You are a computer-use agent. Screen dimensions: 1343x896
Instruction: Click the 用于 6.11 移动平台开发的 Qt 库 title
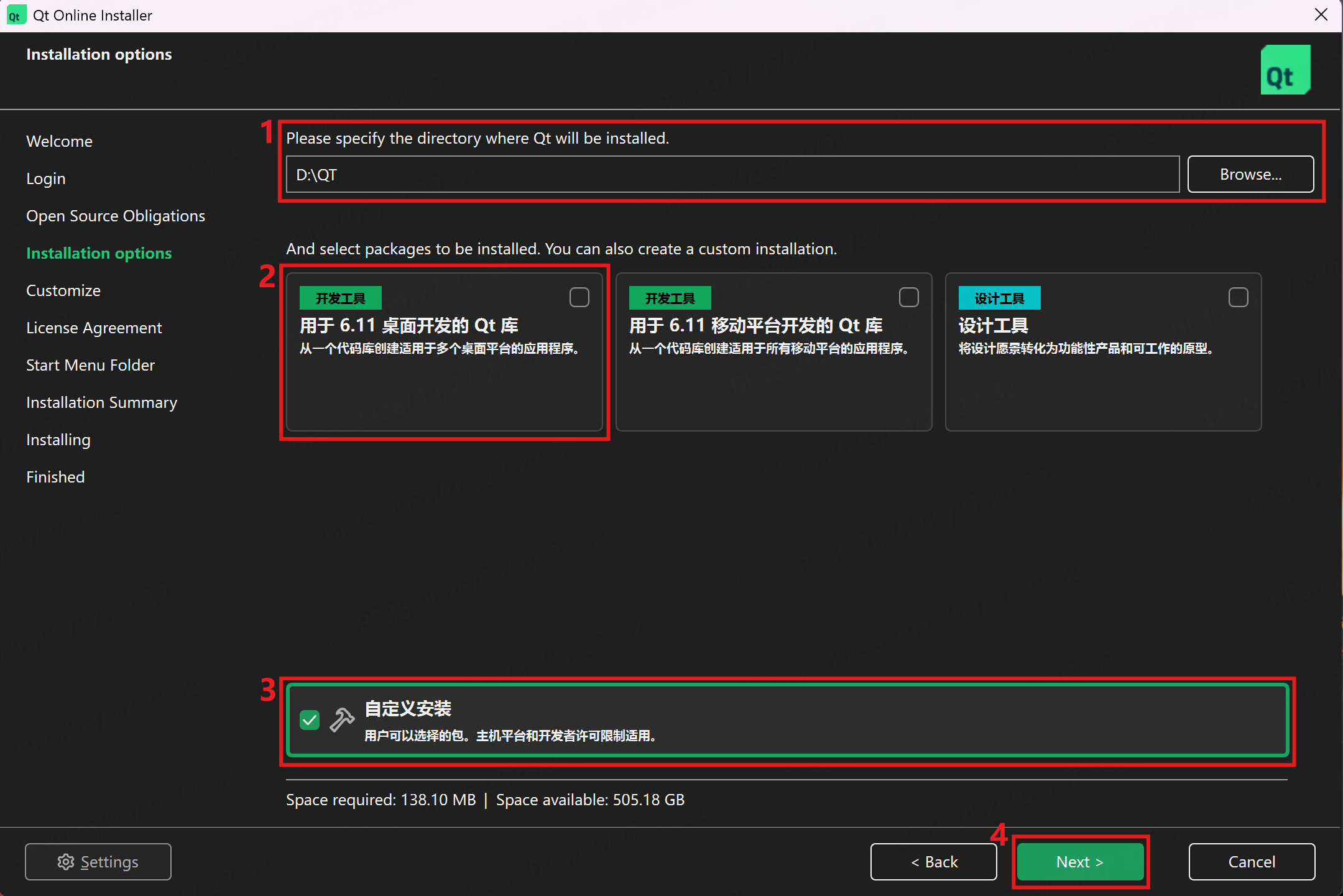(x=756, y=326)
